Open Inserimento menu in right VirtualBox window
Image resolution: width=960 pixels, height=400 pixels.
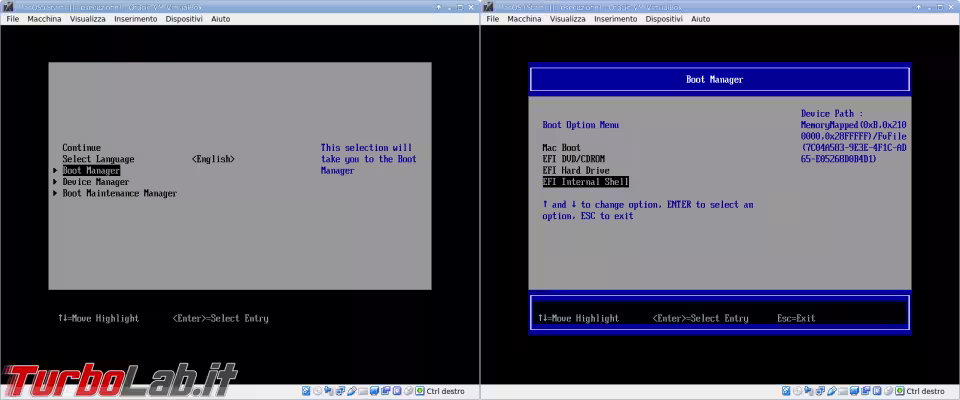615,19
